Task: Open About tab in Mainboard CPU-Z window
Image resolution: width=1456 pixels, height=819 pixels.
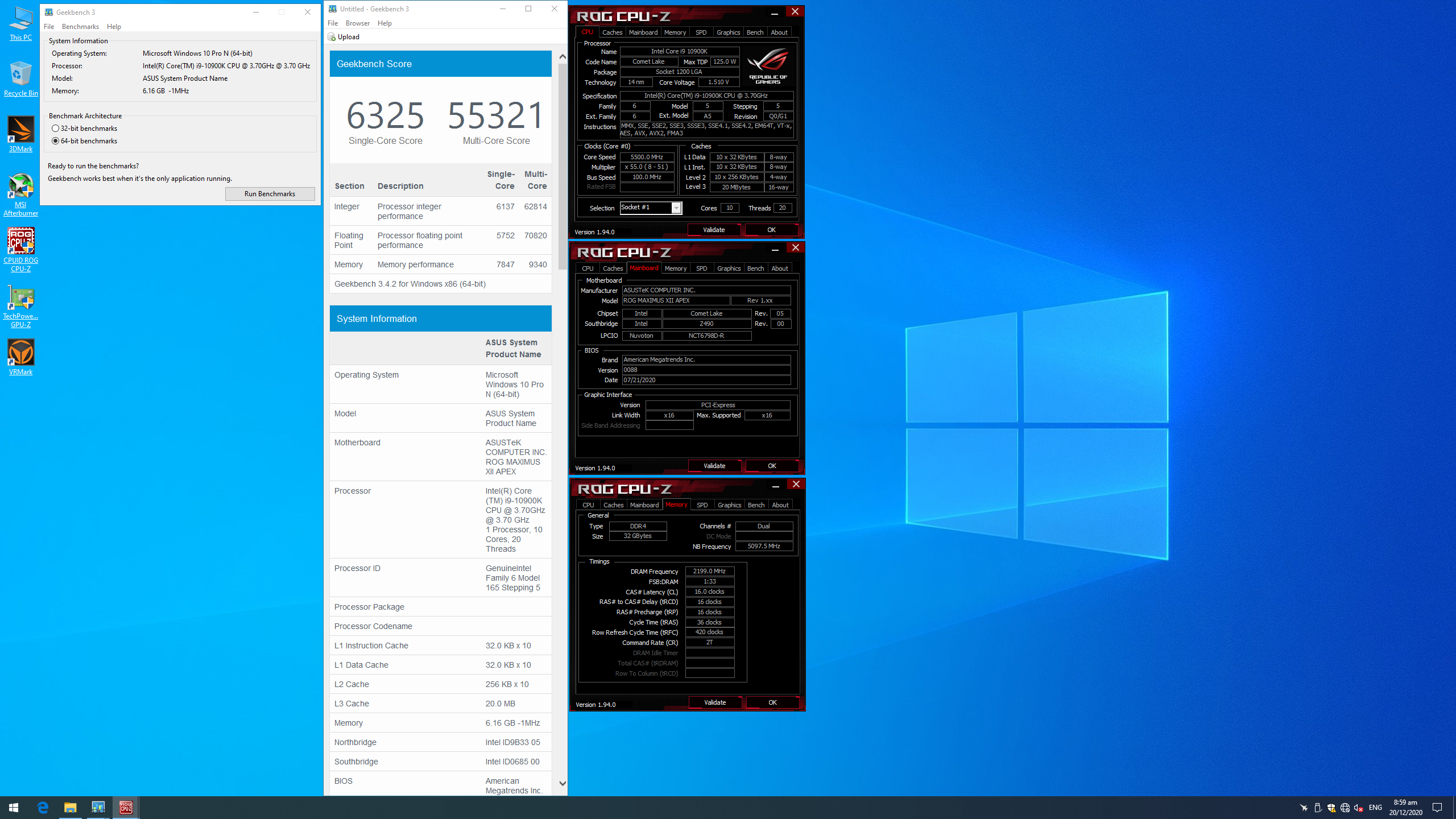Action: (779, 268)
